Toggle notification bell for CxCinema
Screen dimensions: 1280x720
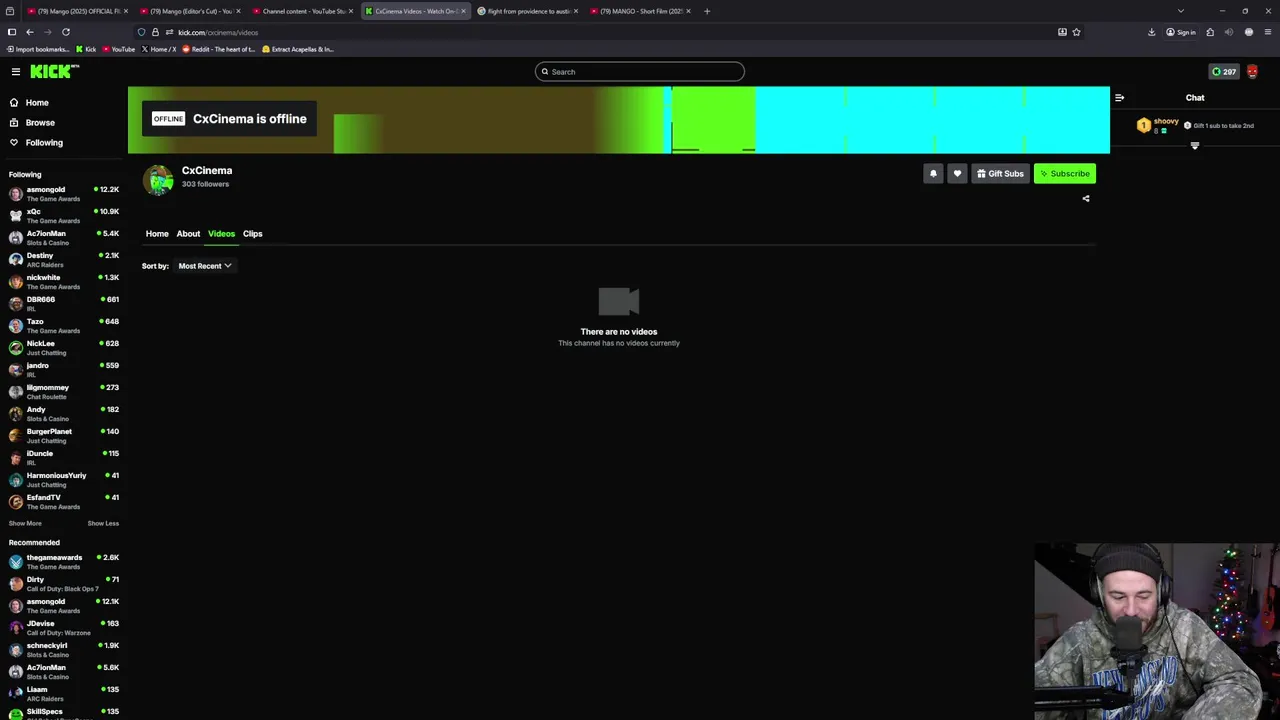click(933, 174)
